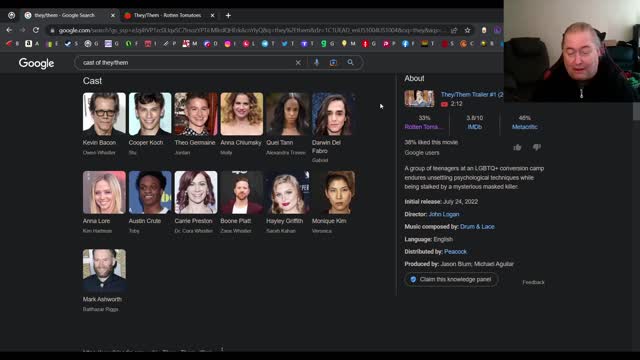The image size is (640, 360).
Task: Select Darwin Del Fabro's cast photo
Action: tap(333, 114)
